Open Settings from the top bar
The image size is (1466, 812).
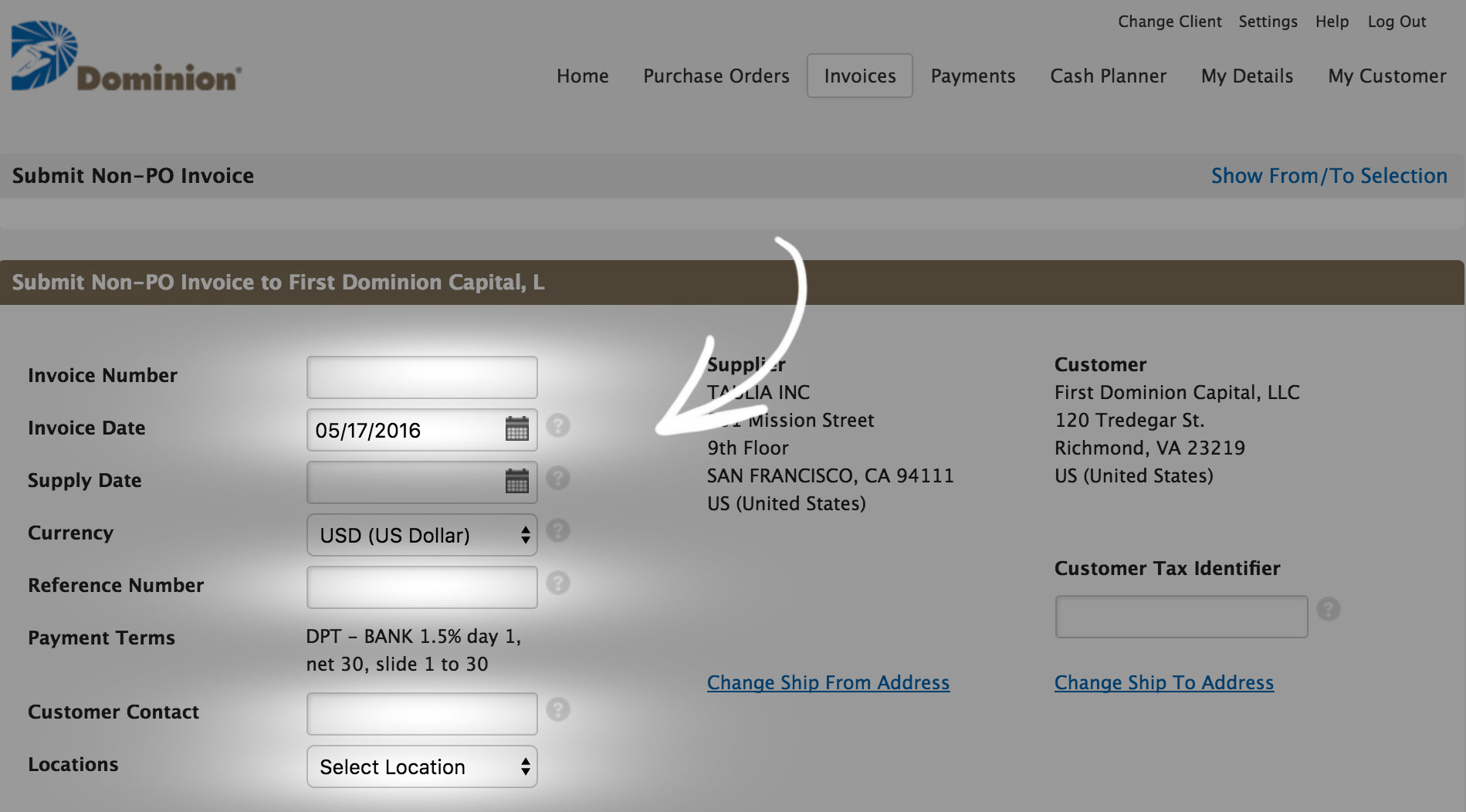click(x=1268, y=22)
